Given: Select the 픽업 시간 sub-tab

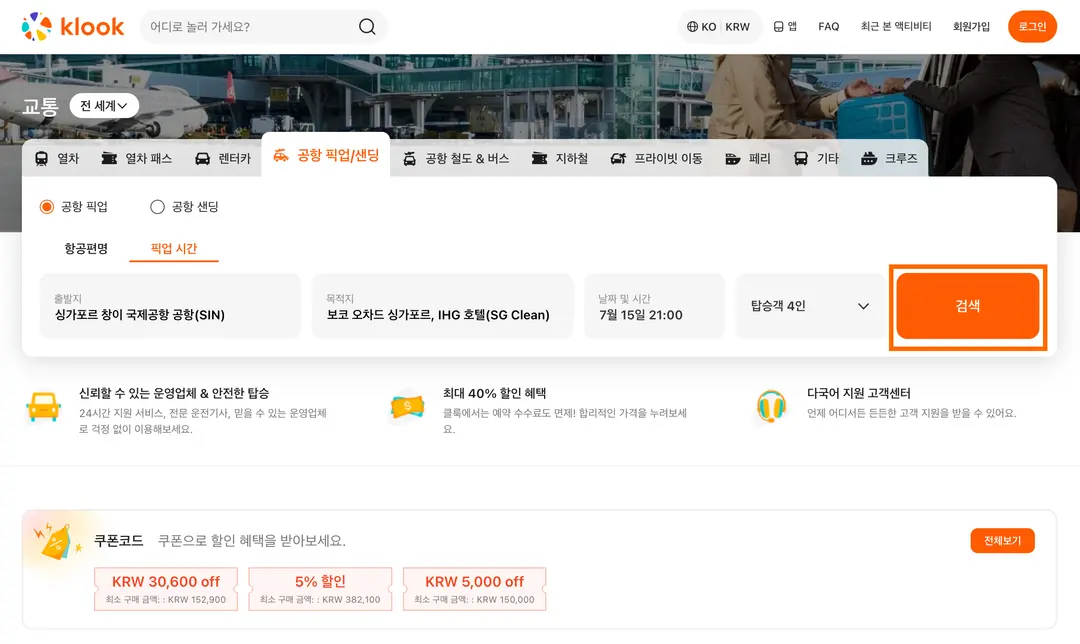Looking at the screenshot, I should coord(174,249).
